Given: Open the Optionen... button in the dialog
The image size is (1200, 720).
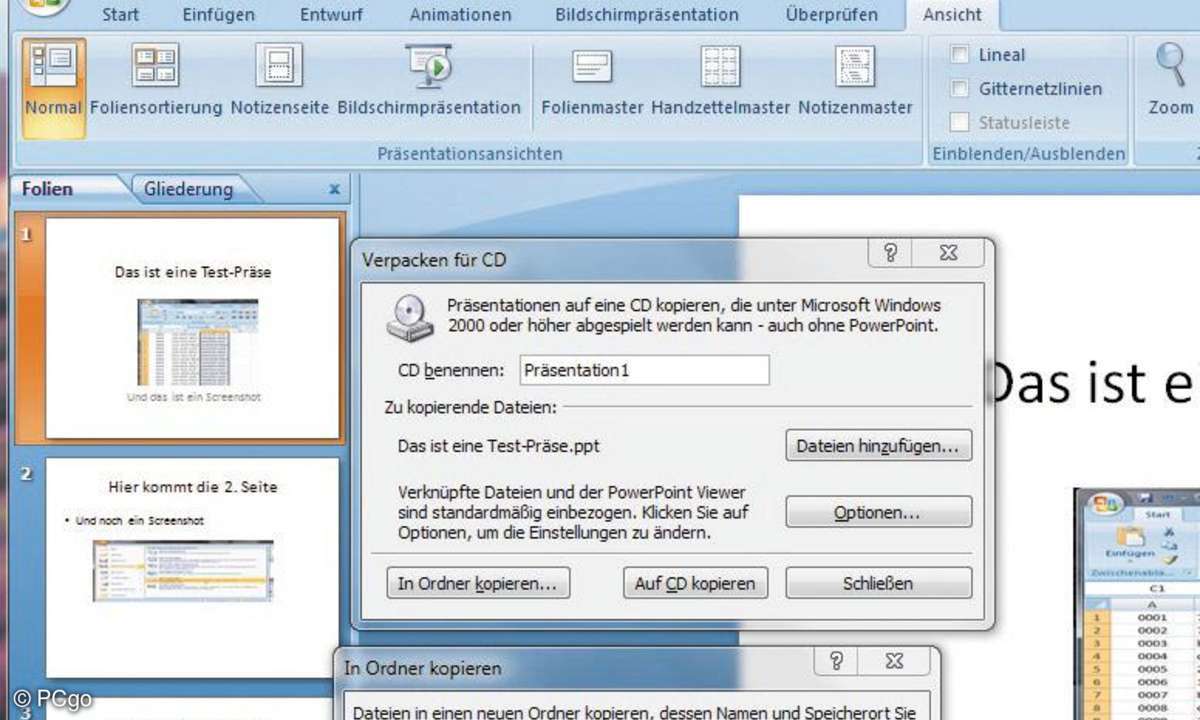Looking at the screenshot, I should (x=879, y=512).
